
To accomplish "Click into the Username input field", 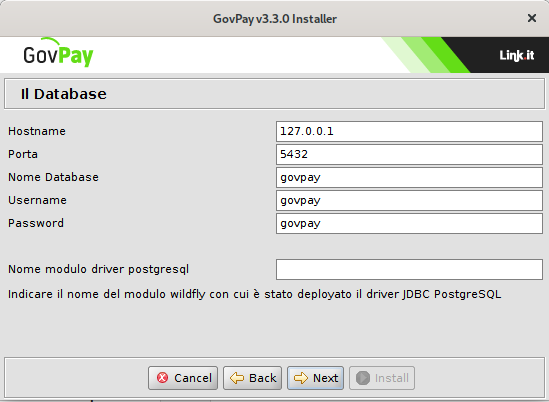I will click(409, 201).
